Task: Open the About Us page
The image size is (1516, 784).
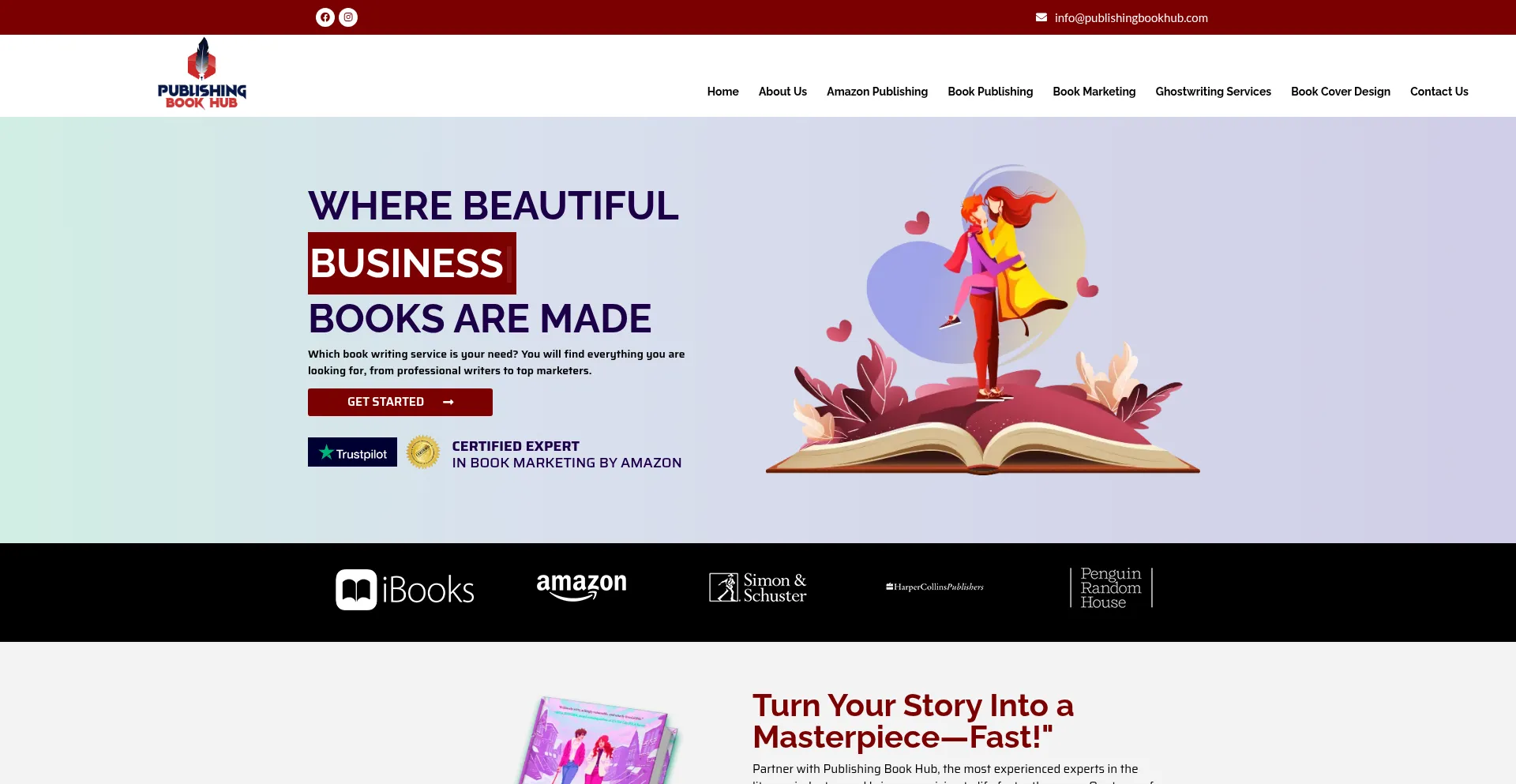Action: [782, 92]
